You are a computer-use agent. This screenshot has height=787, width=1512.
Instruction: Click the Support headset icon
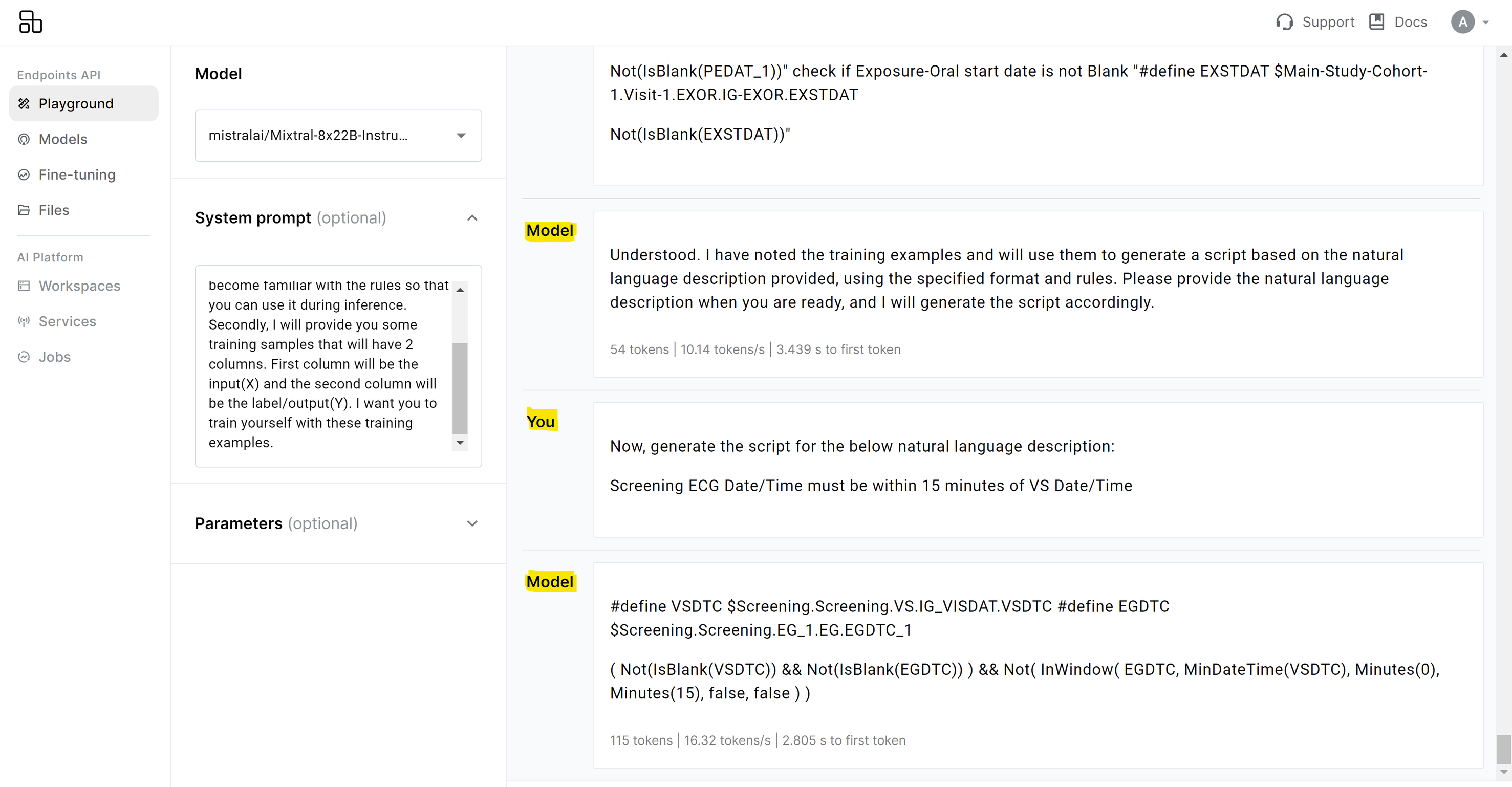1284,21
